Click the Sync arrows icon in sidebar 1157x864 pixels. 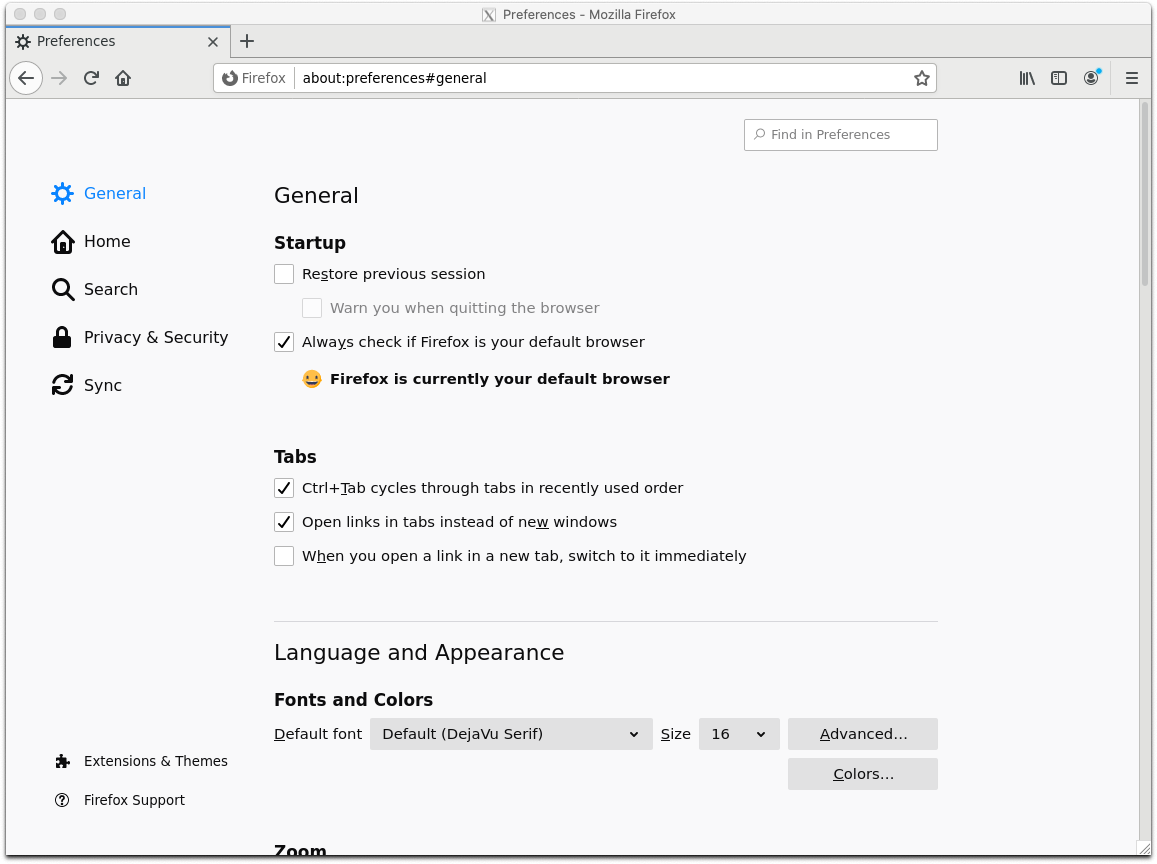coord(63,385)
